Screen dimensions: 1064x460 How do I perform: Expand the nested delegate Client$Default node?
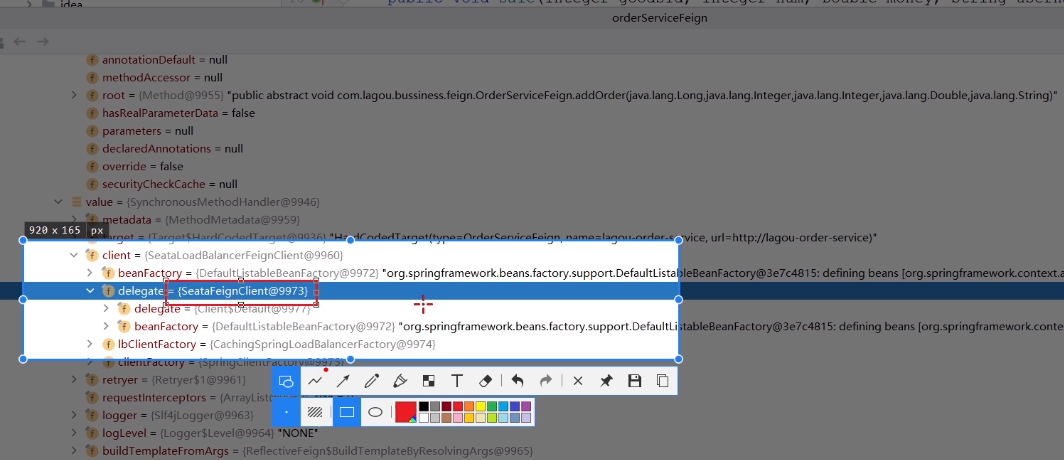click(x=105, y=309)
